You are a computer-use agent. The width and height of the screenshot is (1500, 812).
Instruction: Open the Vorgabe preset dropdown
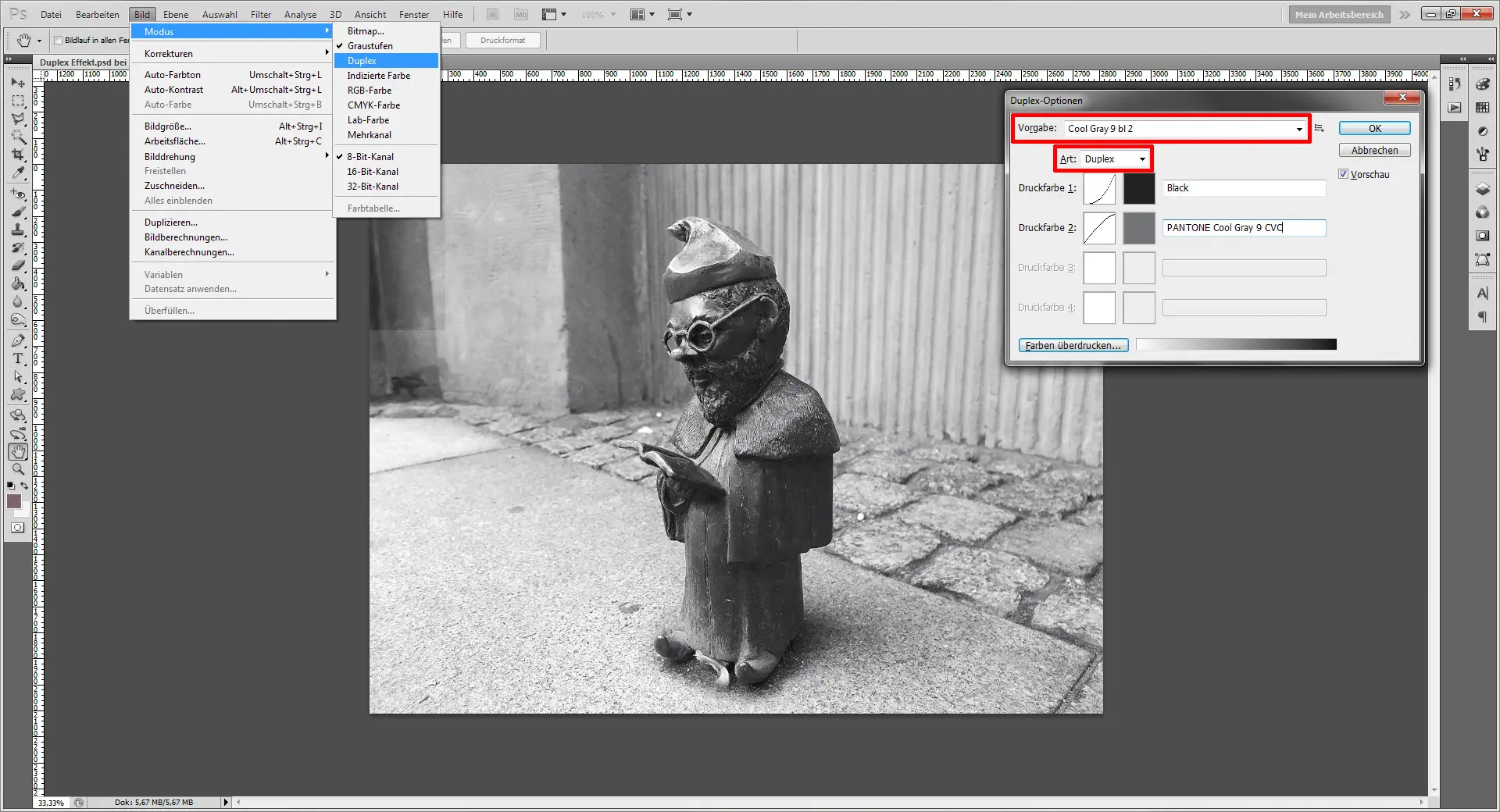click(x=1299, y=129)
